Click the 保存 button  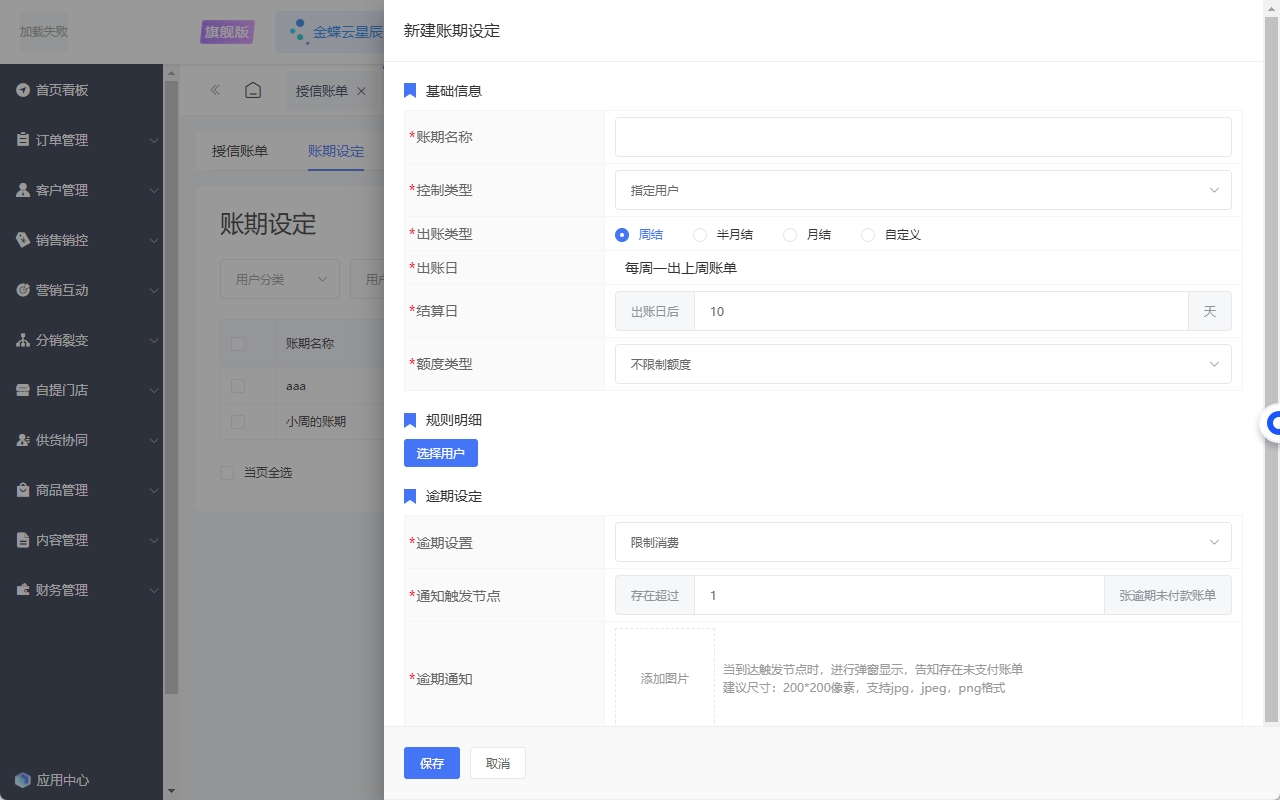432,763
